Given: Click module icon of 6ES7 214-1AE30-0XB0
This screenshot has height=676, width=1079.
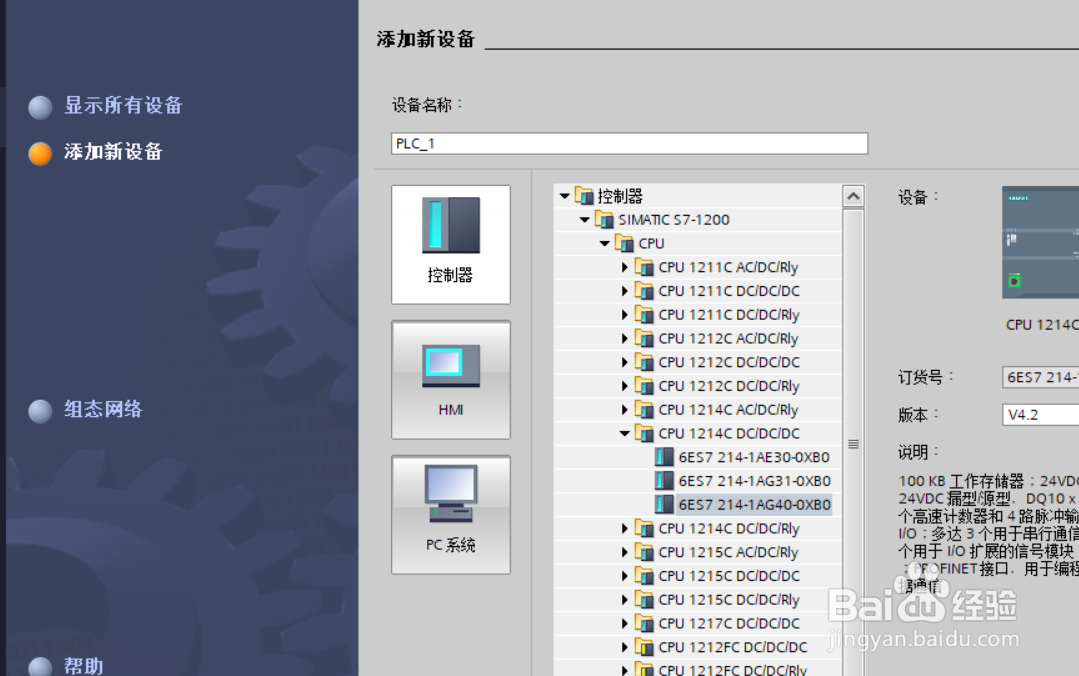Looking at the screenshot, I should pos(664,457).
